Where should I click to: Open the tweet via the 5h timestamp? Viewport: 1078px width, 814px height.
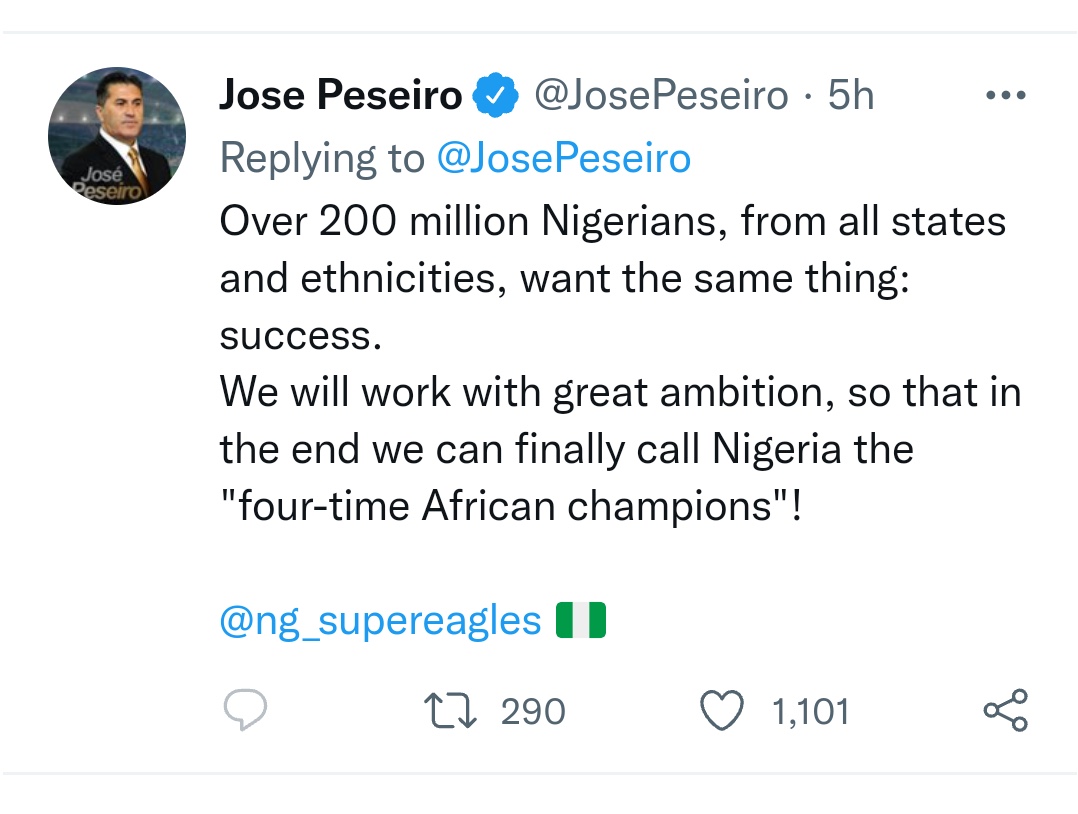click(851, 96)
